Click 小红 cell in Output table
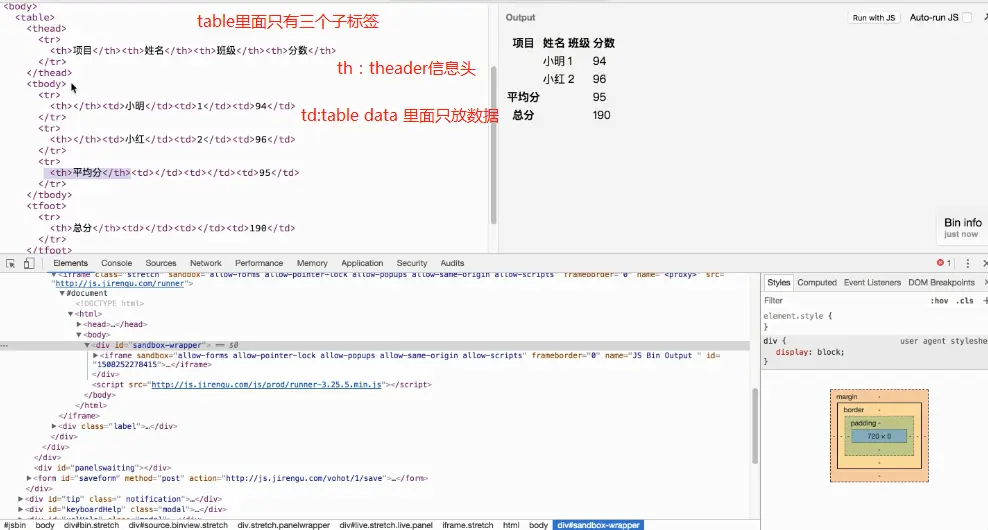 [x=554, y=79]
